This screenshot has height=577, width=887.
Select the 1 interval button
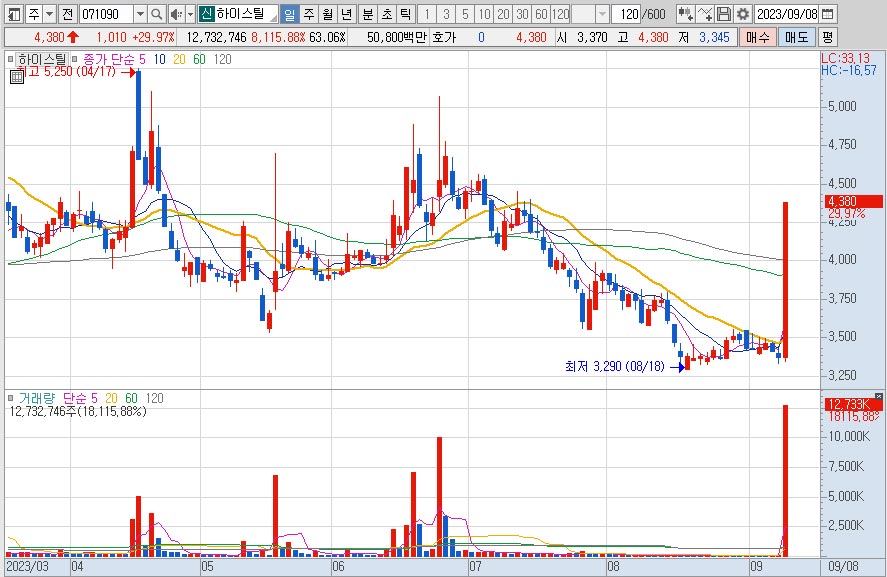pos(427,14)
